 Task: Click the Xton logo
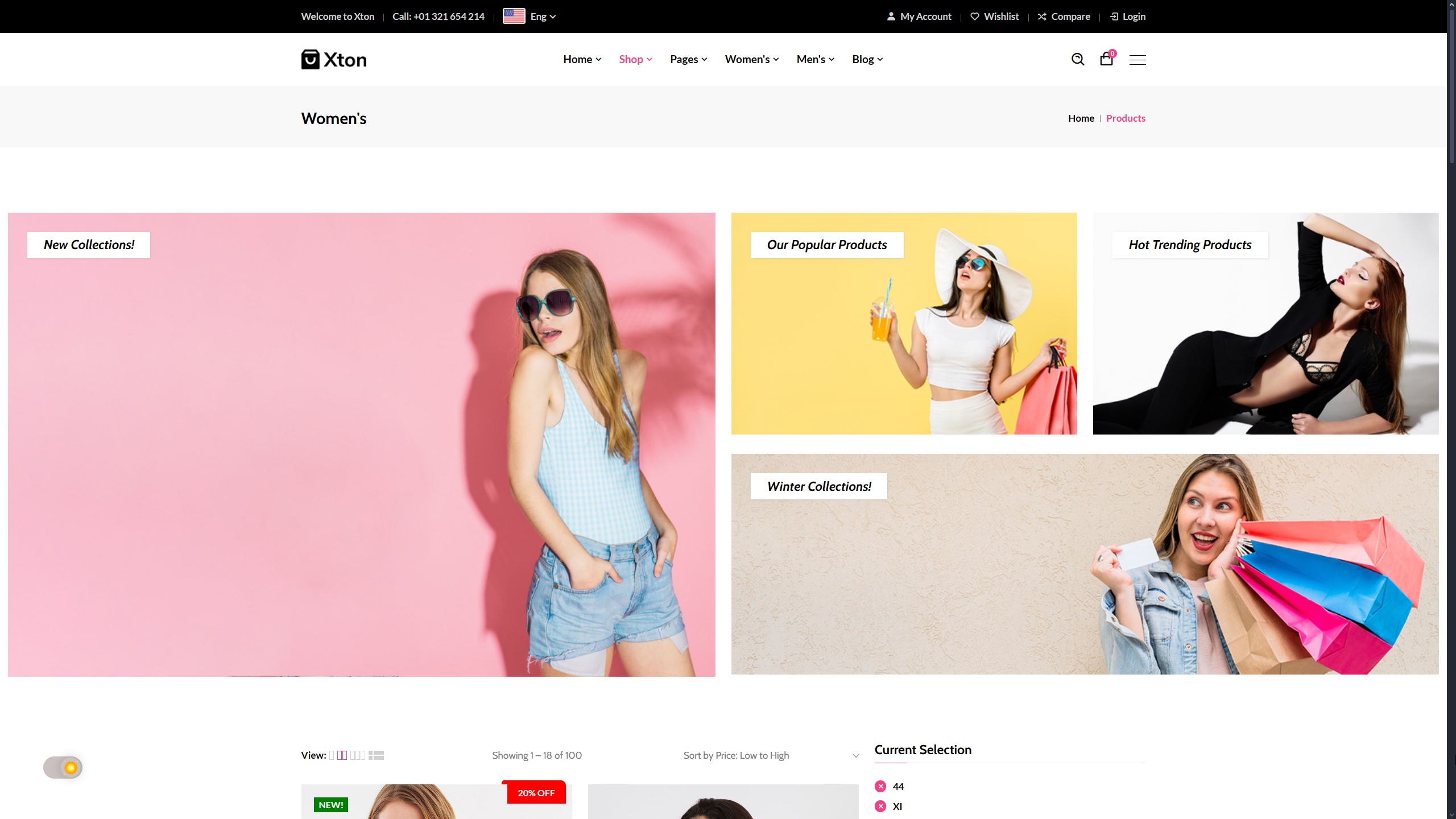click(x=334, y=59)
